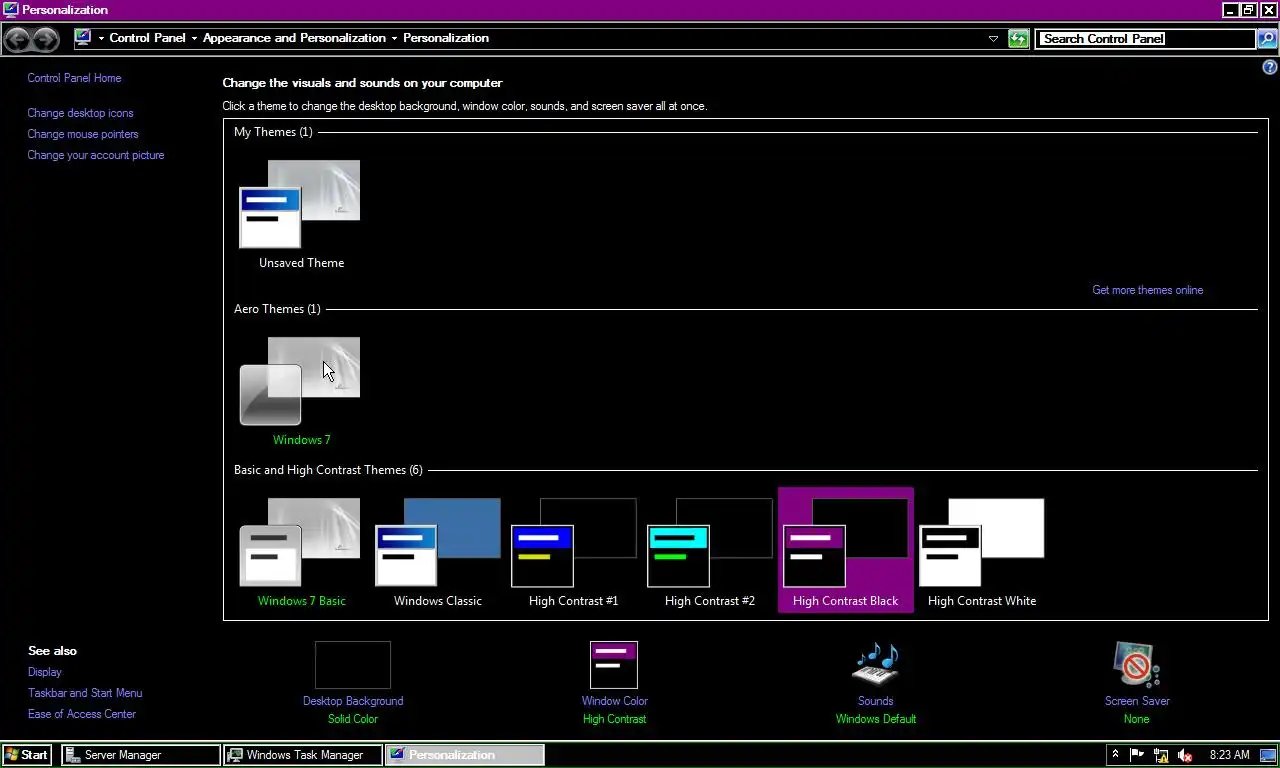Click the 8:23 AM clock
1280x768 pixels.
pos(1229,755)
